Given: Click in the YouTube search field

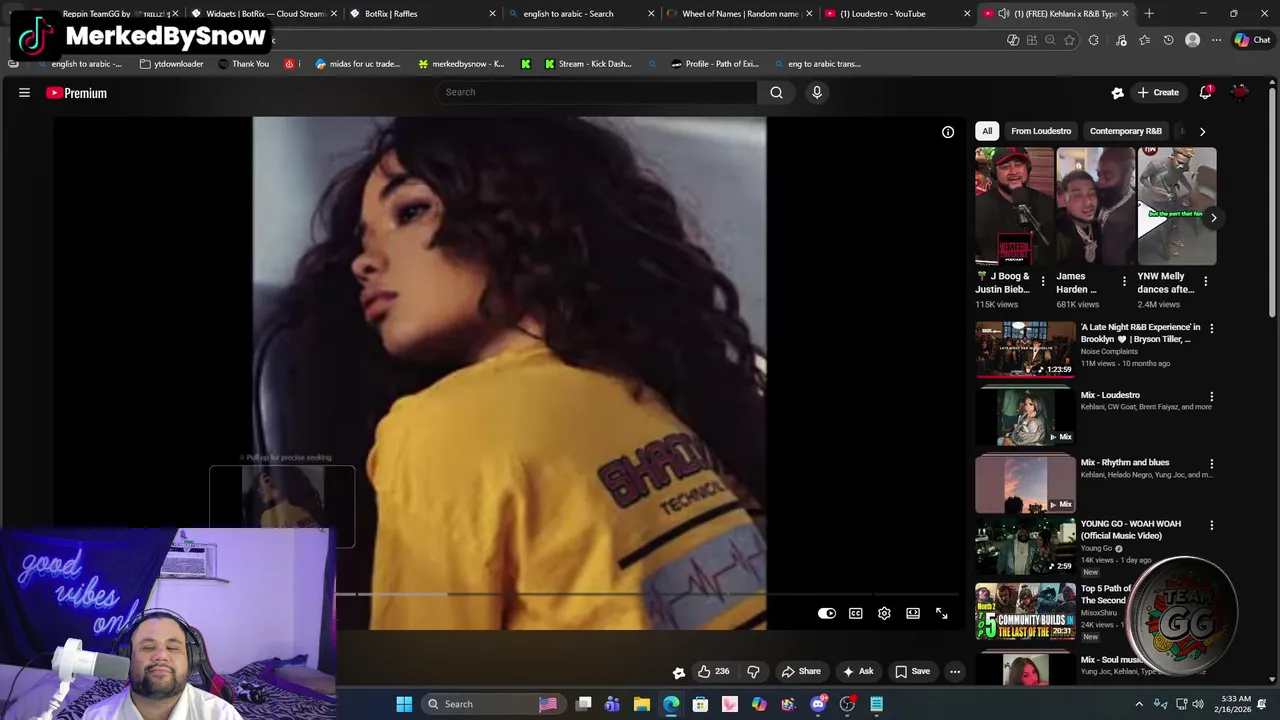Looking at the screenshot, I should 597,92.
